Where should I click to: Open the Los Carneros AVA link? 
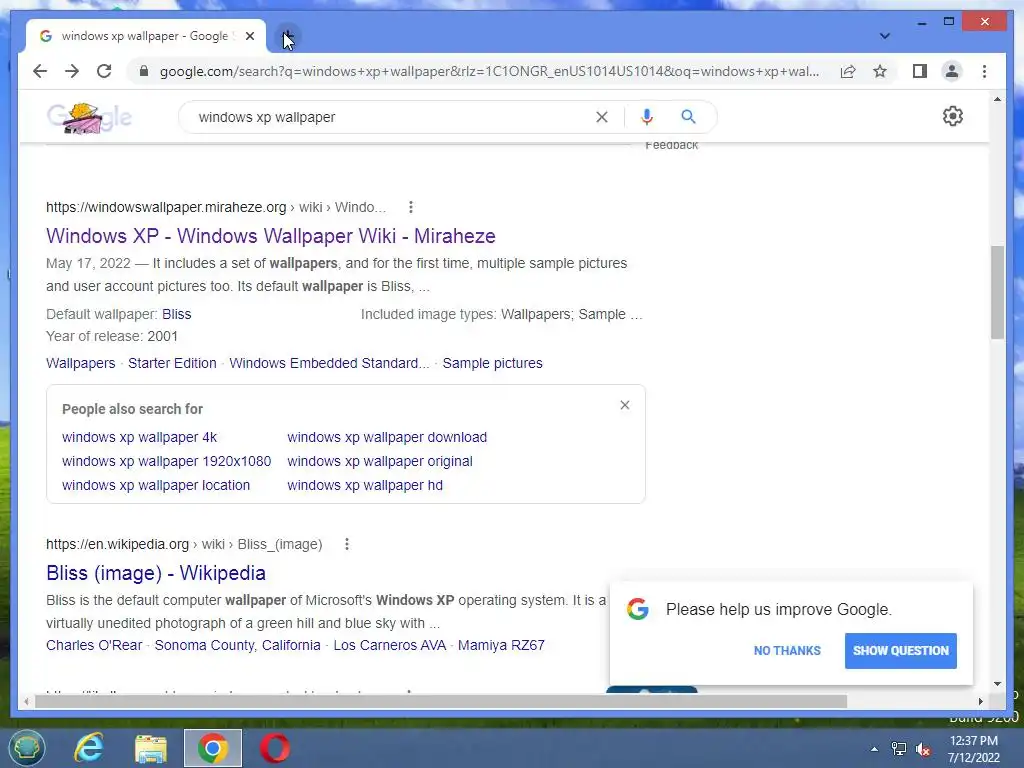[390, 645]
